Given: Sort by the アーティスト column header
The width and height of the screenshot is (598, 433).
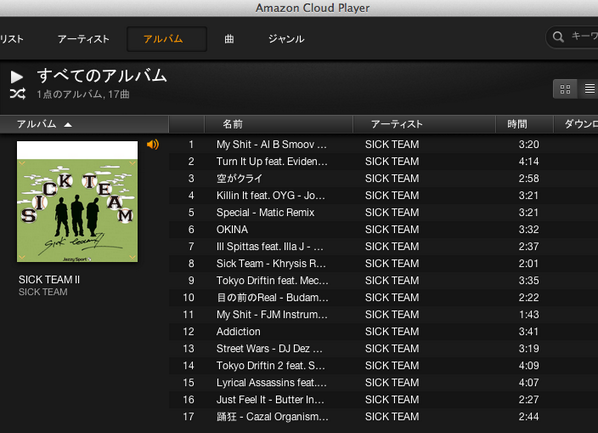Looking at the screenshot, I should (424, 124).
